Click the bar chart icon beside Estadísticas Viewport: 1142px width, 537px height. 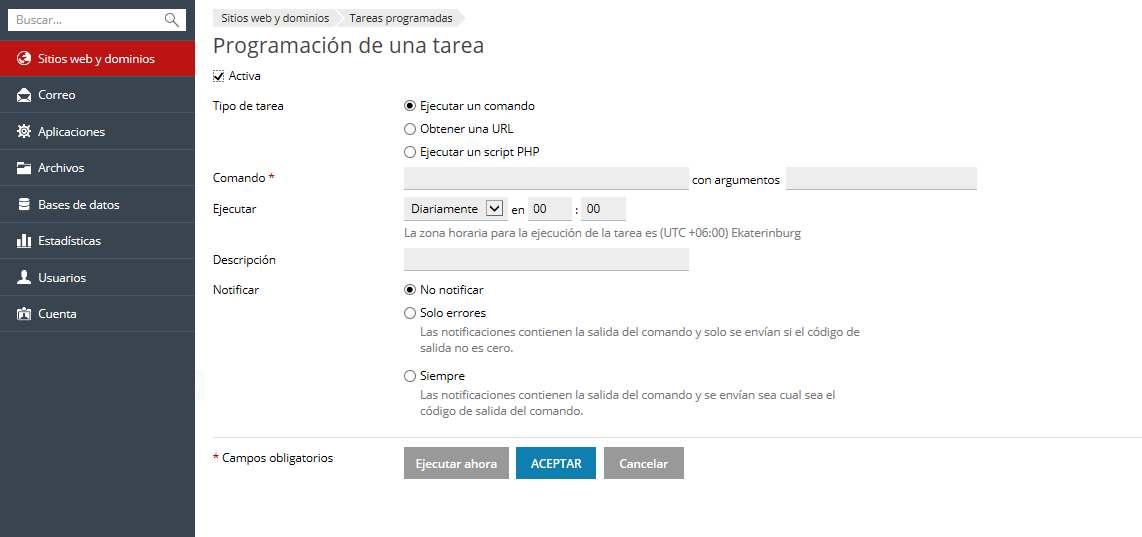click(24, 240)
